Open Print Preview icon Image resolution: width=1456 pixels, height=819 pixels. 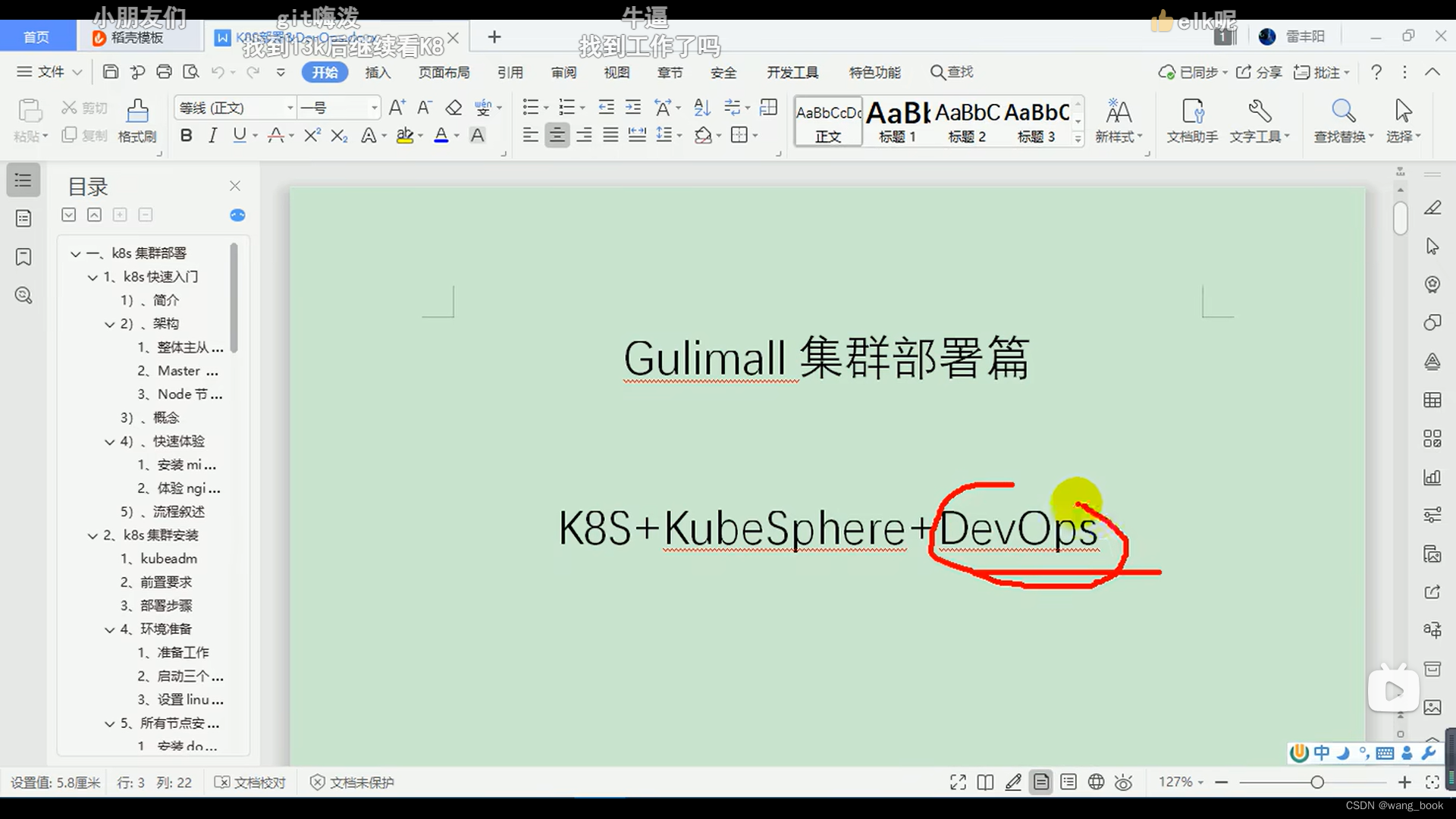click(x=191, y=72)
